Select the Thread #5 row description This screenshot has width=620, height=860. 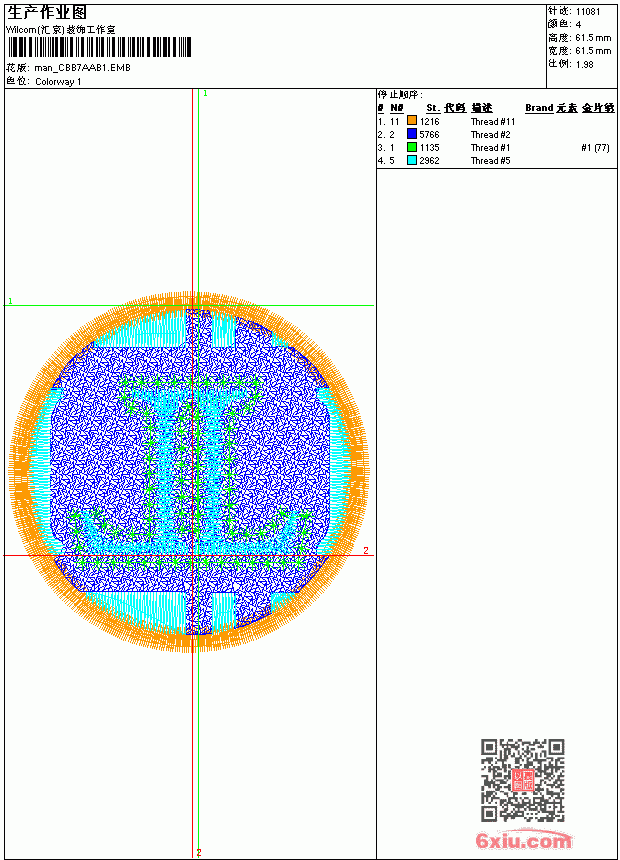click(491, 161)
